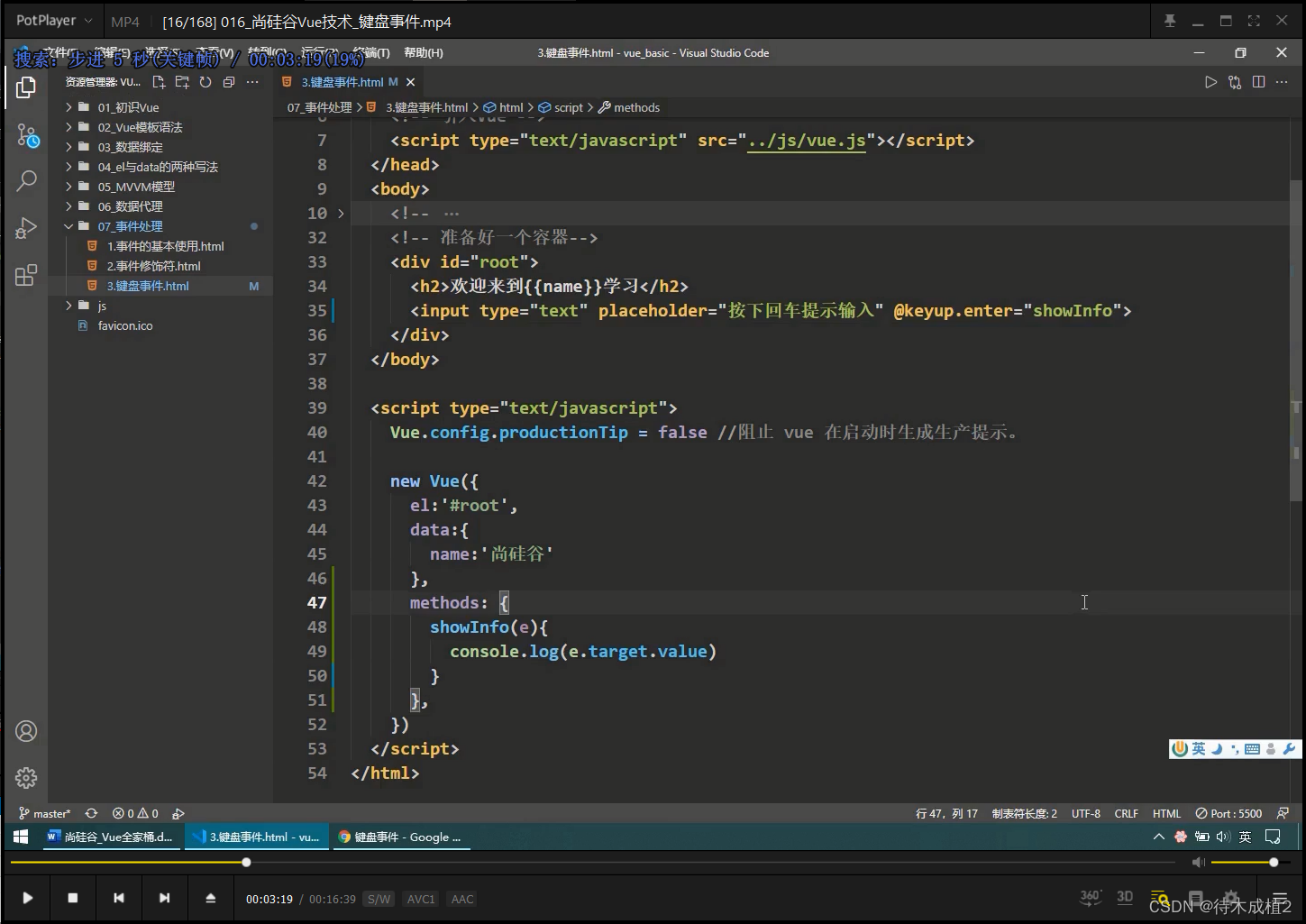Click the sync changes icon in status bar
The height and width of the screenshot is (924, 1306).
click(x=91, y=813)
